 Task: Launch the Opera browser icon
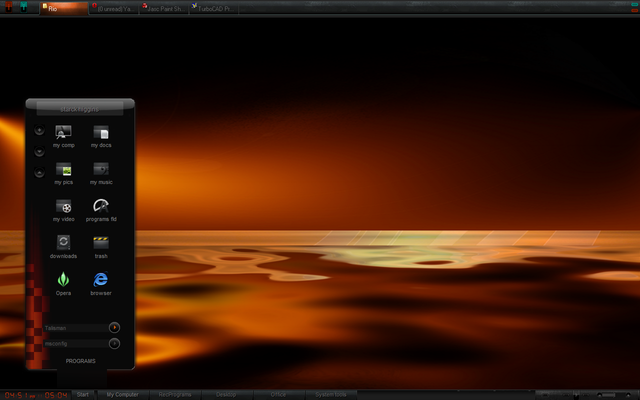click(x=63, y=280)
